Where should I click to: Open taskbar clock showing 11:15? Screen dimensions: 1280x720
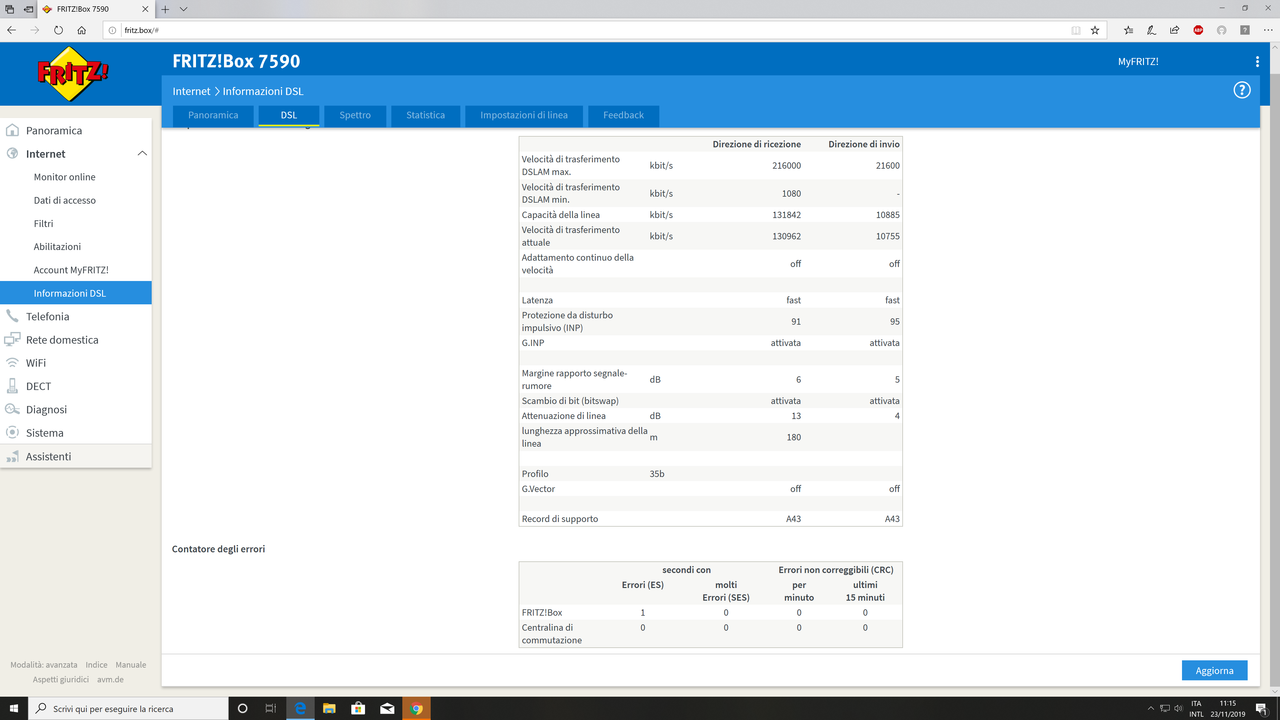pyautogui.click(x=1227, y=708)
